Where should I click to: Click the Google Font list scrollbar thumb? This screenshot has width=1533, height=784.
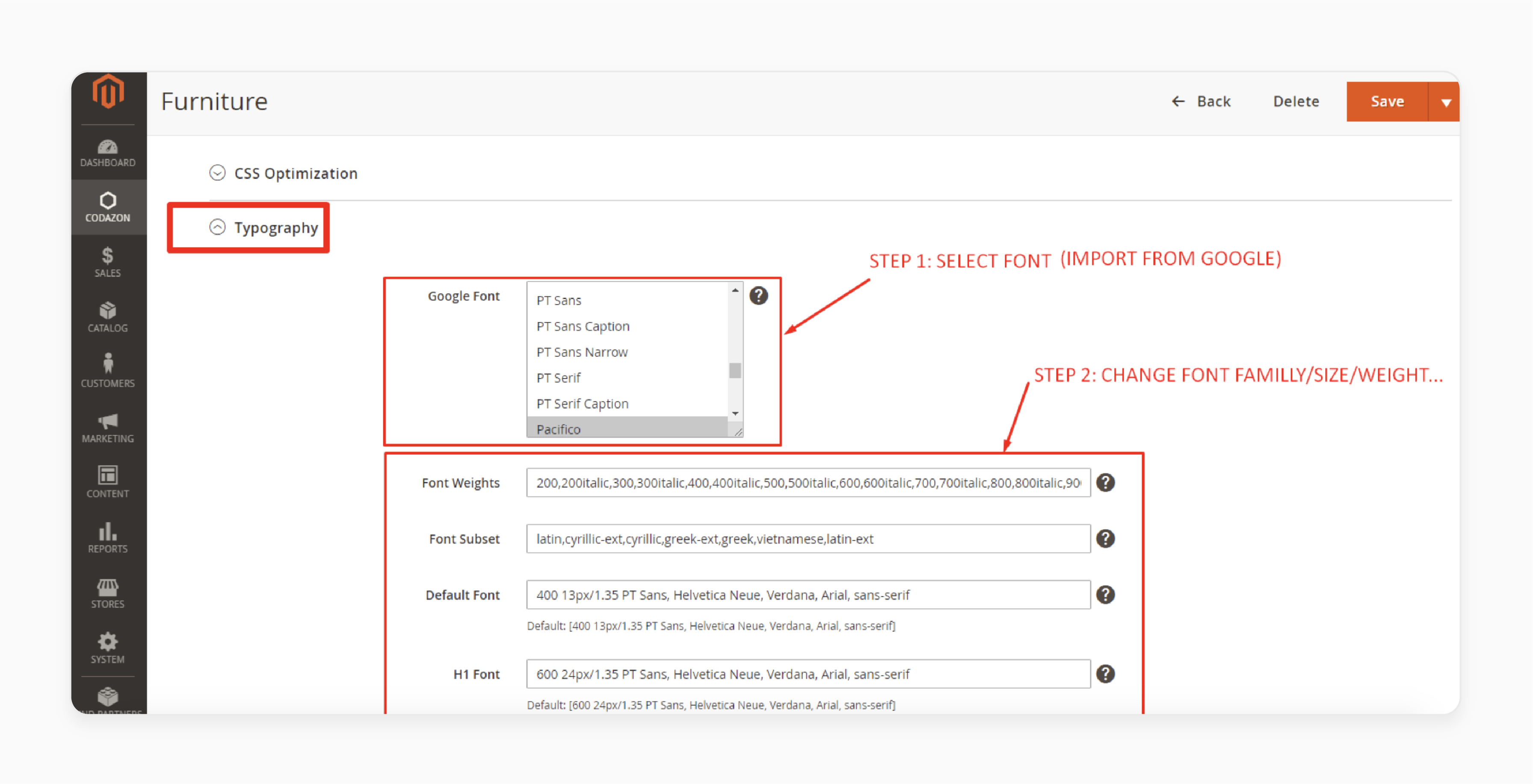735,371
